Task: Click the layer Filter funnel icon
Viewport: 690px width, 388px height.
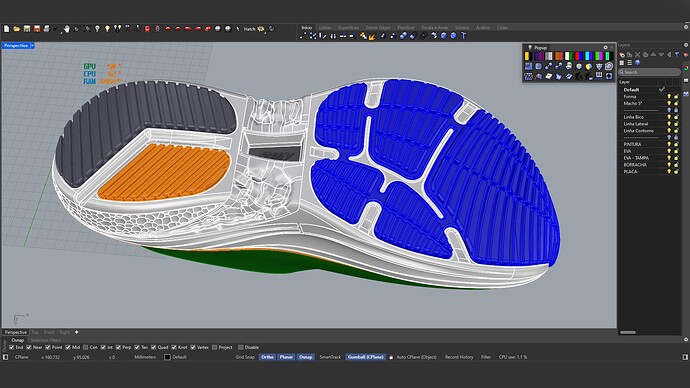Action: tap(677, 55)
